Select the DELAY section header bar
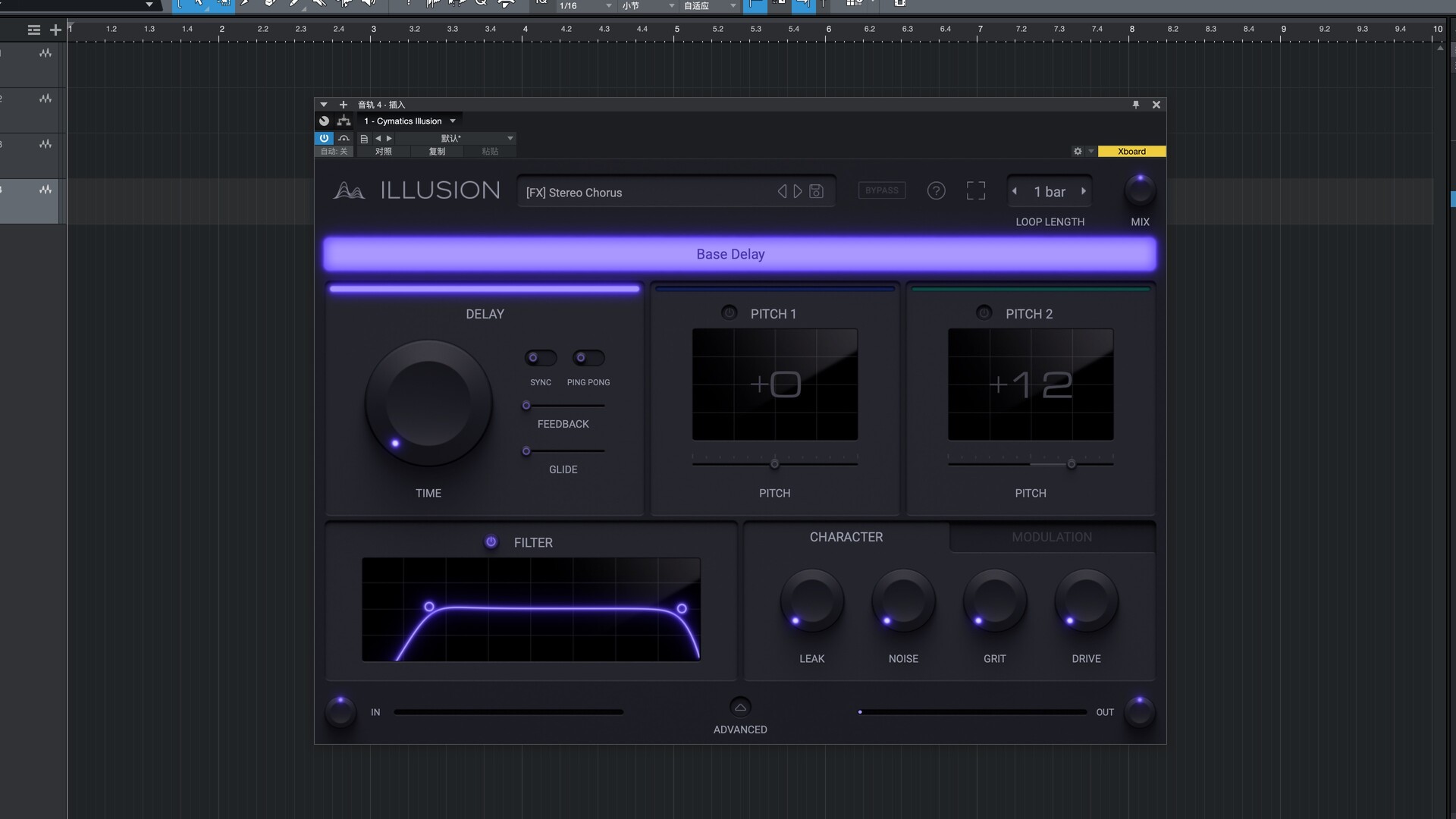This screenshot has width=1456, height=819. 485,289
